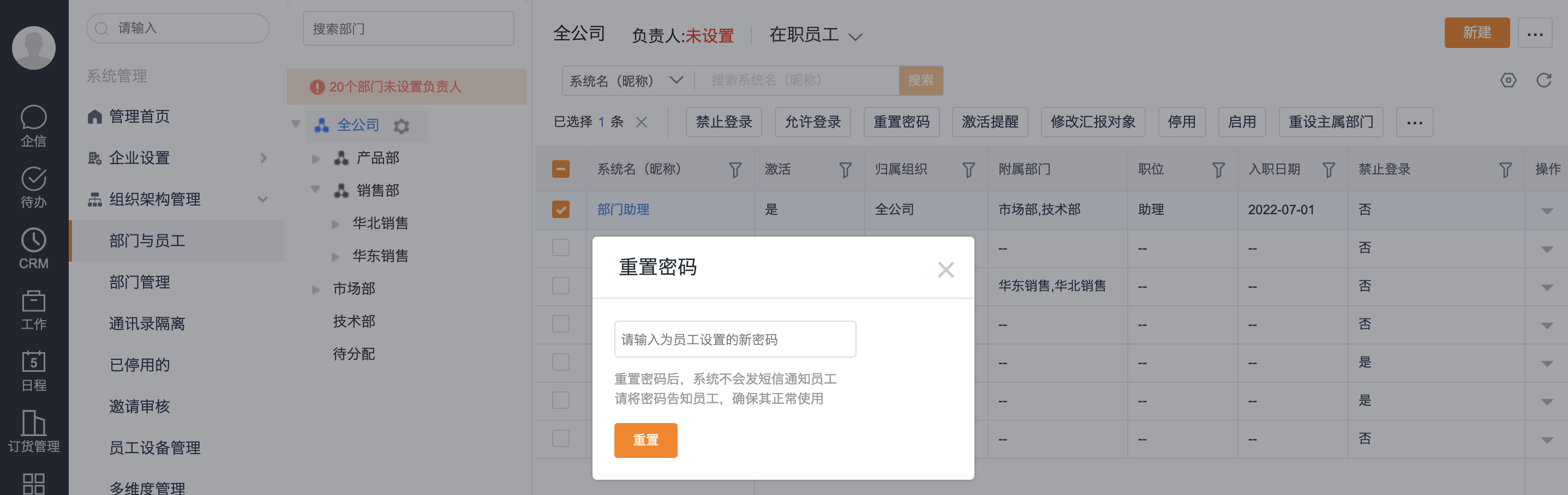1568x495 pixels.
Task: Click the 禁止登录 batch button
Action: pos(724,122)
